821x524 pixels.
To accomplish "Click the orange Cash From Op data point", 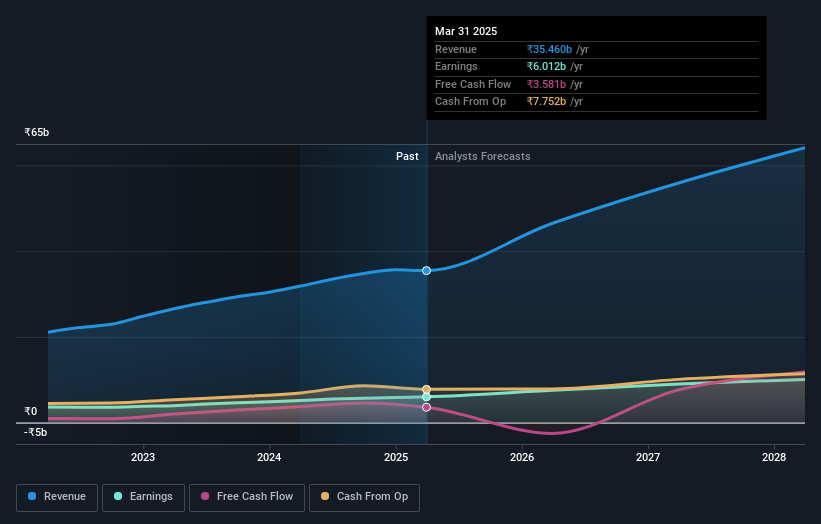I will click(x=427, y=389).
